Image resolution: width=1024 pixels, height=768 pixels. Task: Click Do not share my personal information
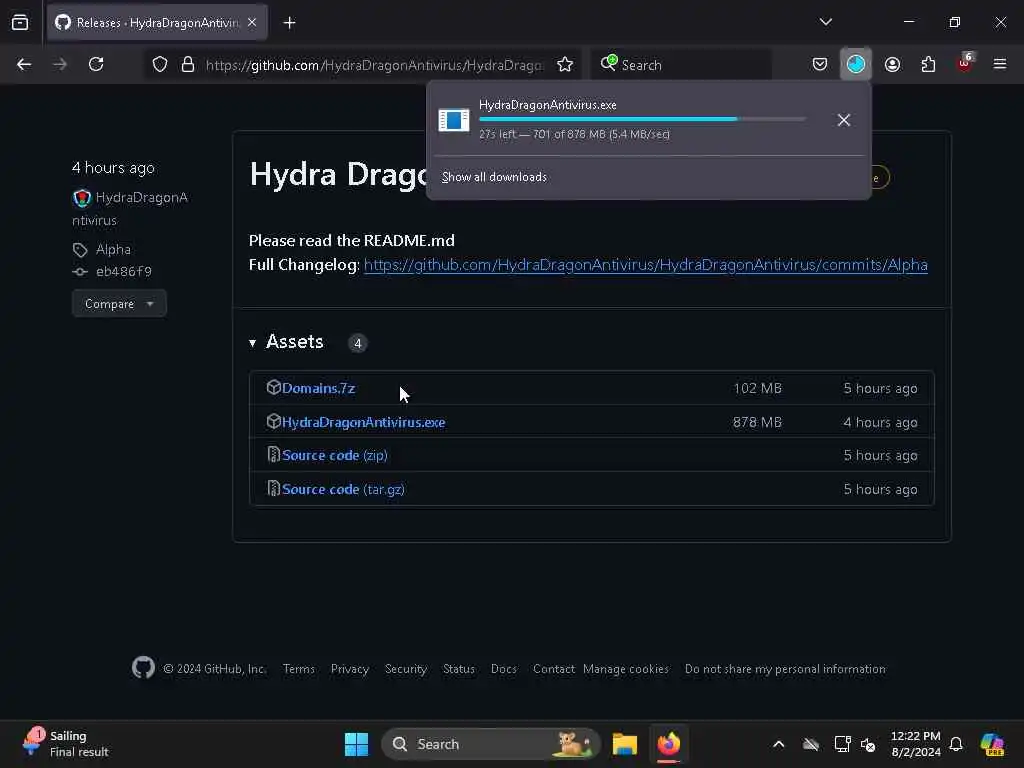tap(786, 669)
